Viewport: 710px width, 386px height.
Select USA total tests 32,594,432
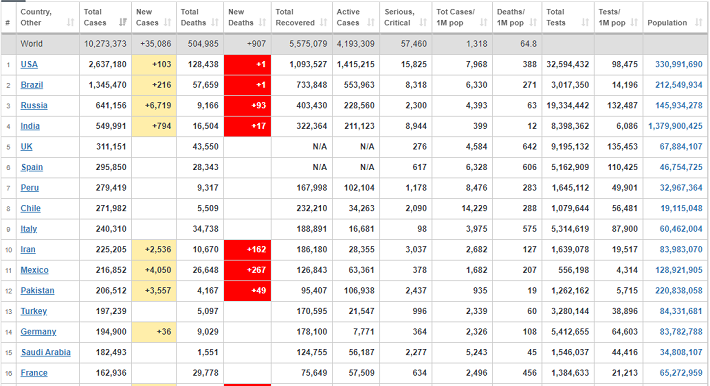click(x=567, y=64)
